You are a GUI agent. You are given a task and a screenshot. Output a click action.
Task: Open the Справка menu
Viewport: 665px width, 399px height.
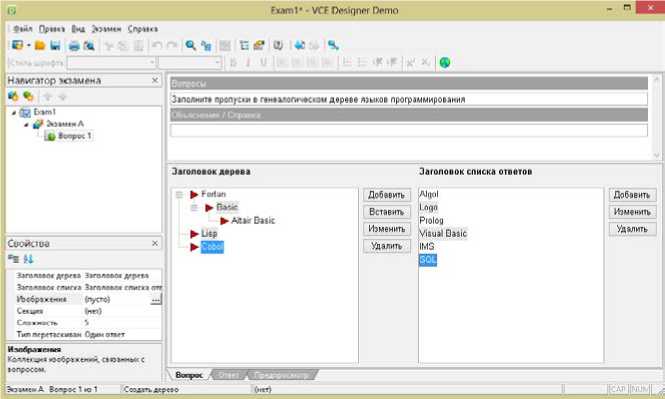pos(142,29)
